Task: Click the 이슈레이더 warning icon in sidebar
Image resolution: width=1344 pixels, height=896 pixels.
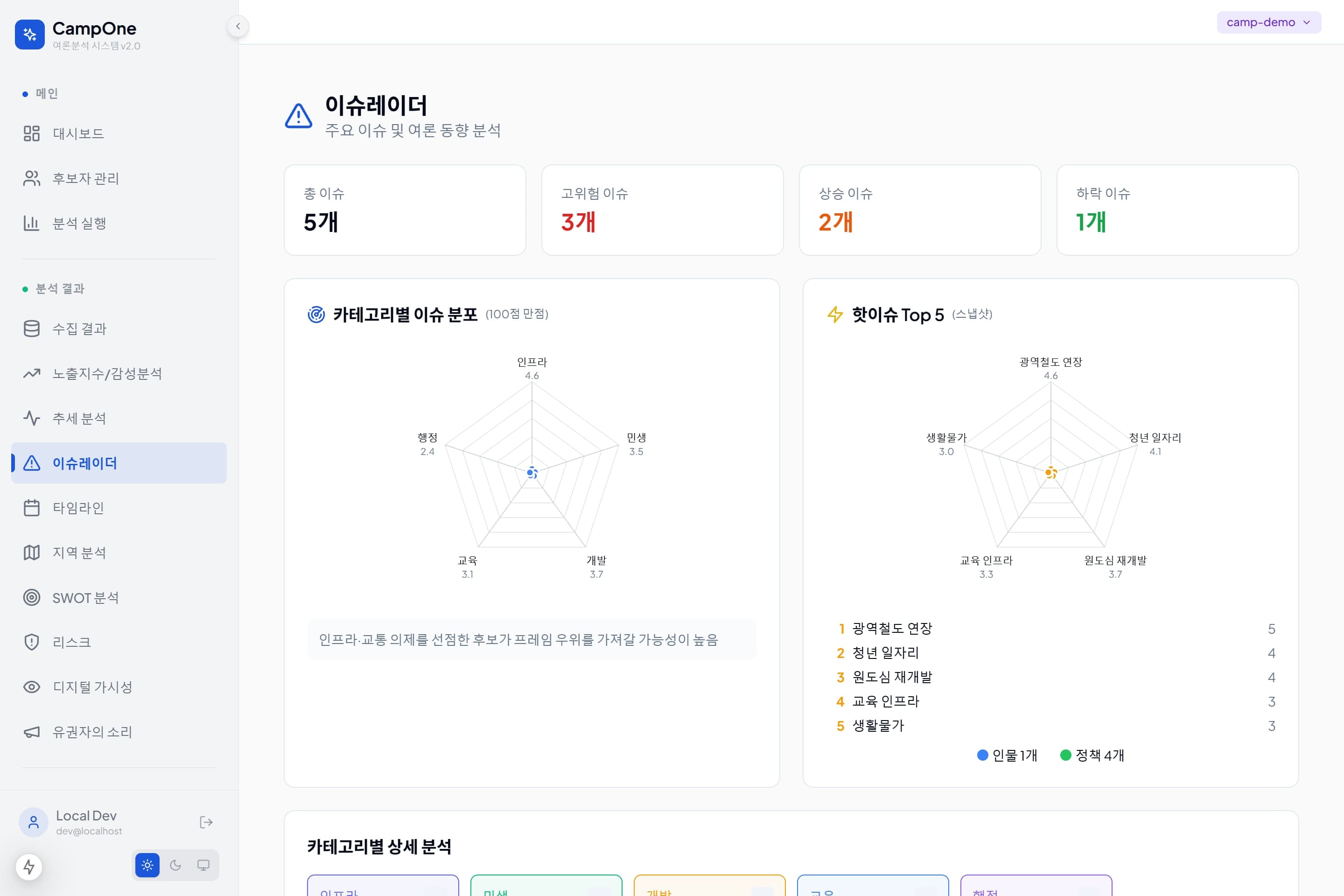Action: coord(31,463)
